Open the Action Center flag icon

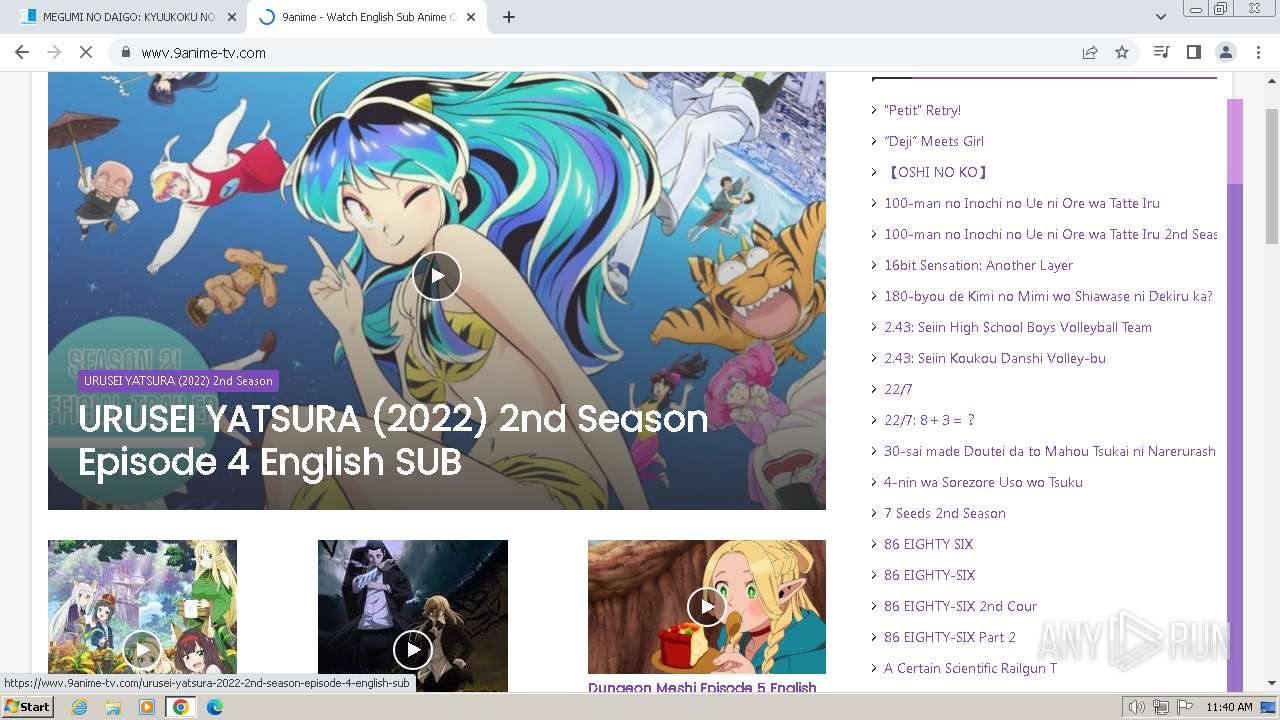(x=1185, y=707)
